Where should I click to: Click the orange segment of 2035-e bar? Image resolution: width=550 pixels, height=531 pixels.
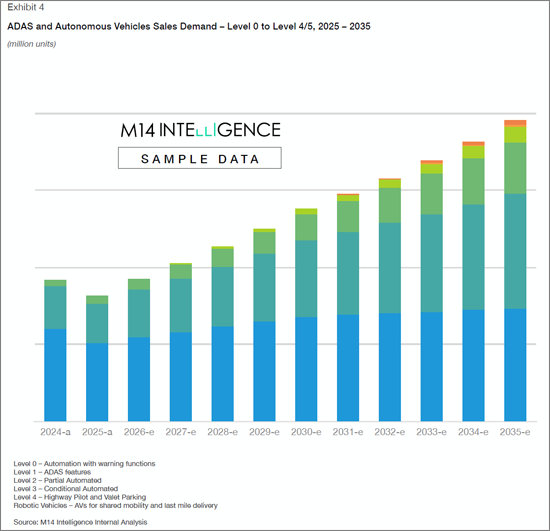(x=515, y=123)
